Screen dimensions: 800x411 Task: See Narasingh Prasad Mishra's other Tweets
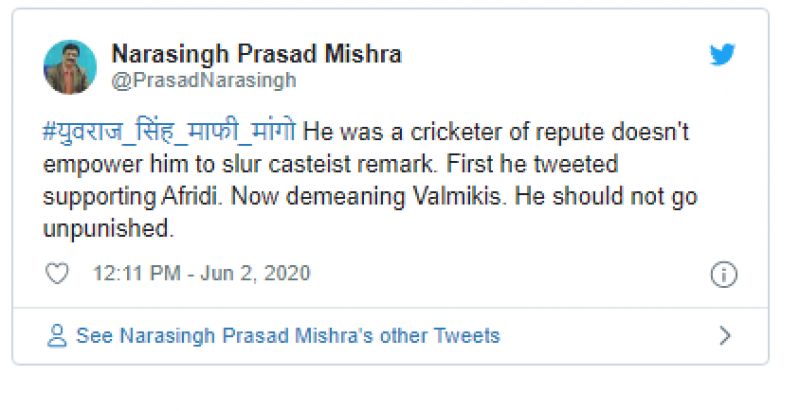pos(287,336)
